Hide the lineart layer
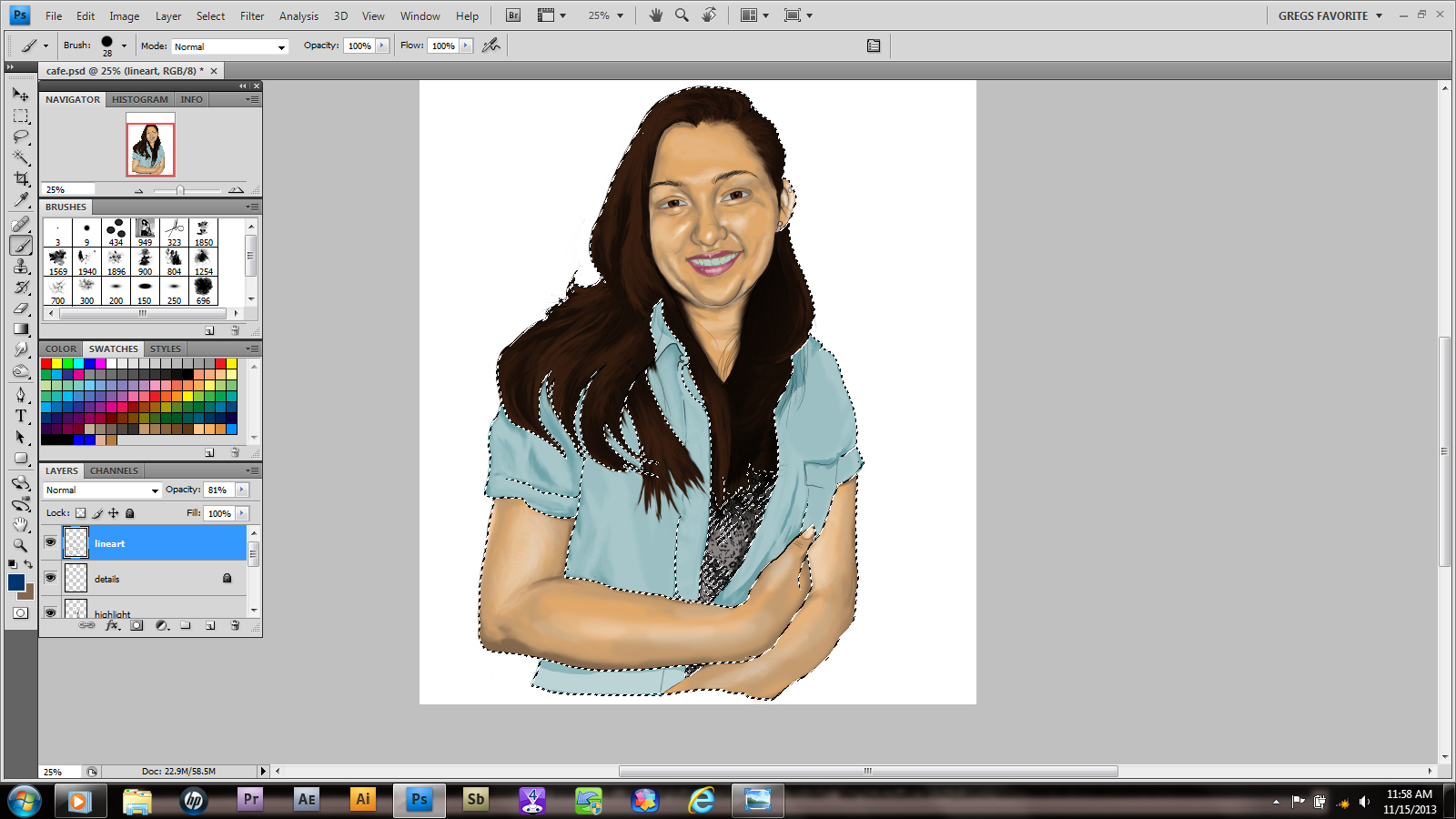 click(x=51, y=542)
